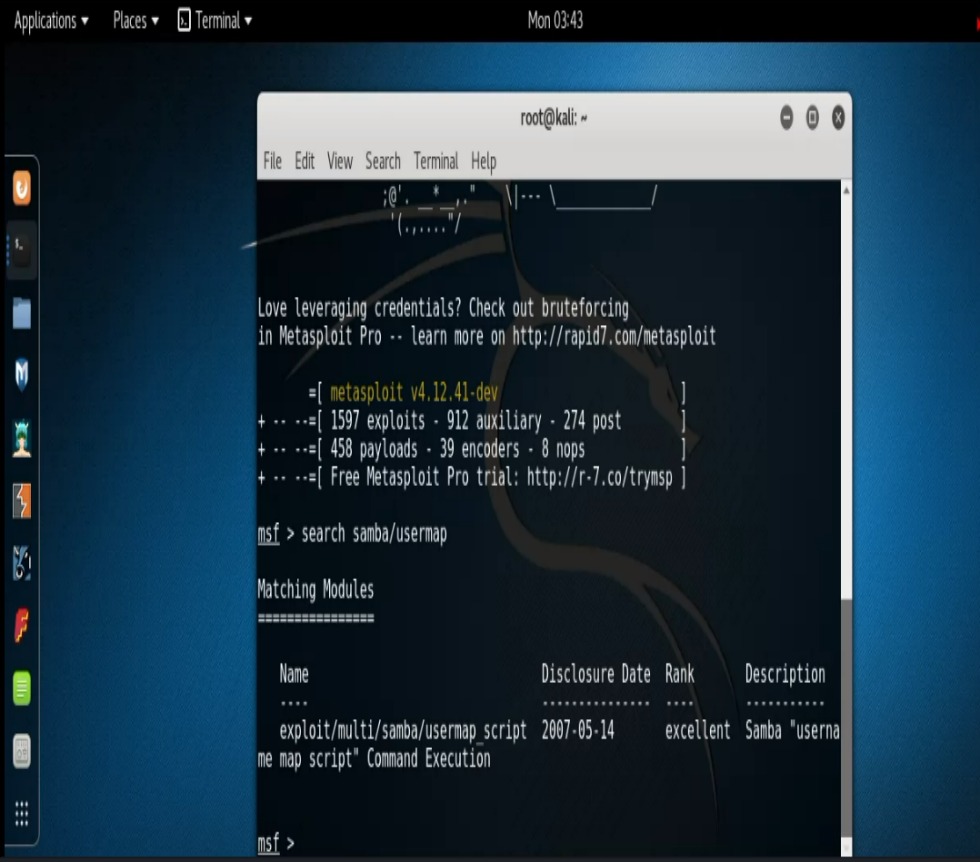Screen dimensions: 980x862
Task: Click the '39 encoders' count text
Action: click(479, 449)
